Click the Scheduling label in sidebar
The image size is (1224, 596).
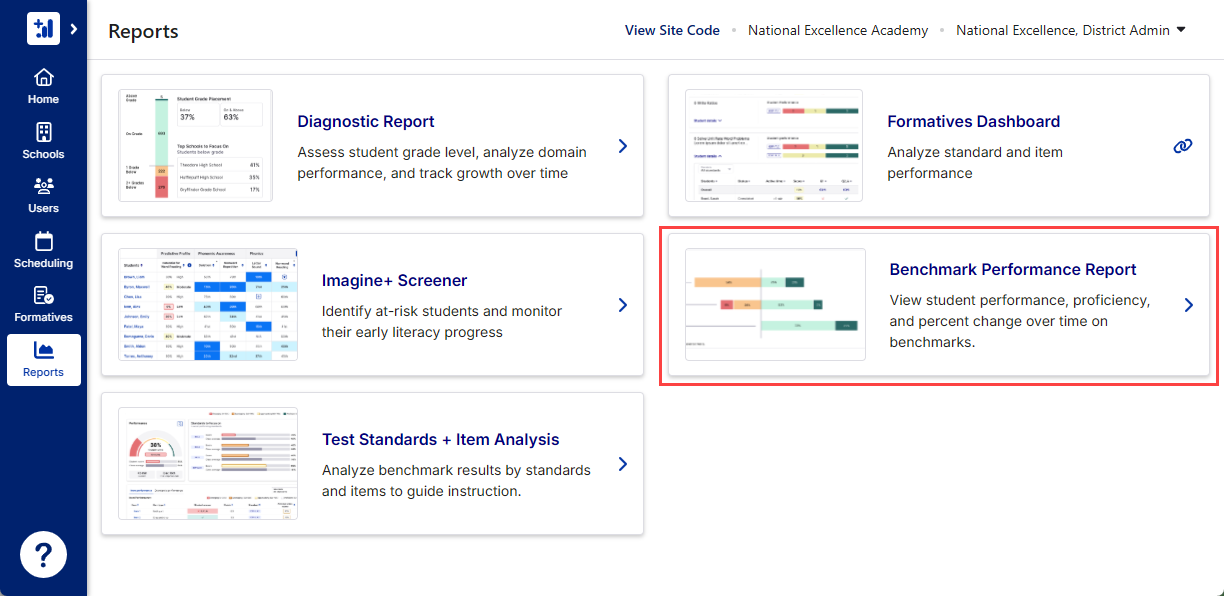[x=43, y=263]
